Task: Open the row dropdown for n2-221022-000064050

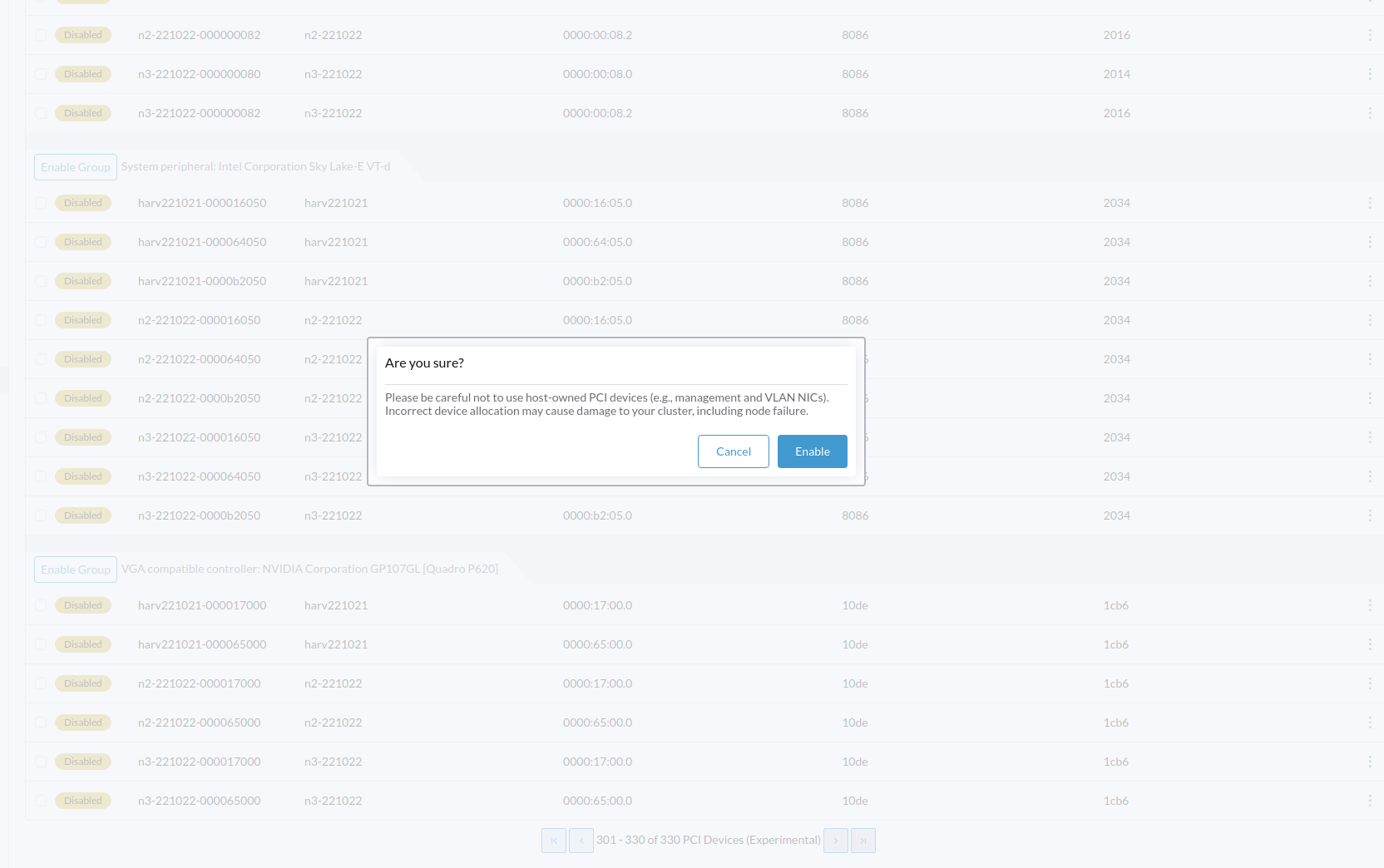Action: (1370, 359)
